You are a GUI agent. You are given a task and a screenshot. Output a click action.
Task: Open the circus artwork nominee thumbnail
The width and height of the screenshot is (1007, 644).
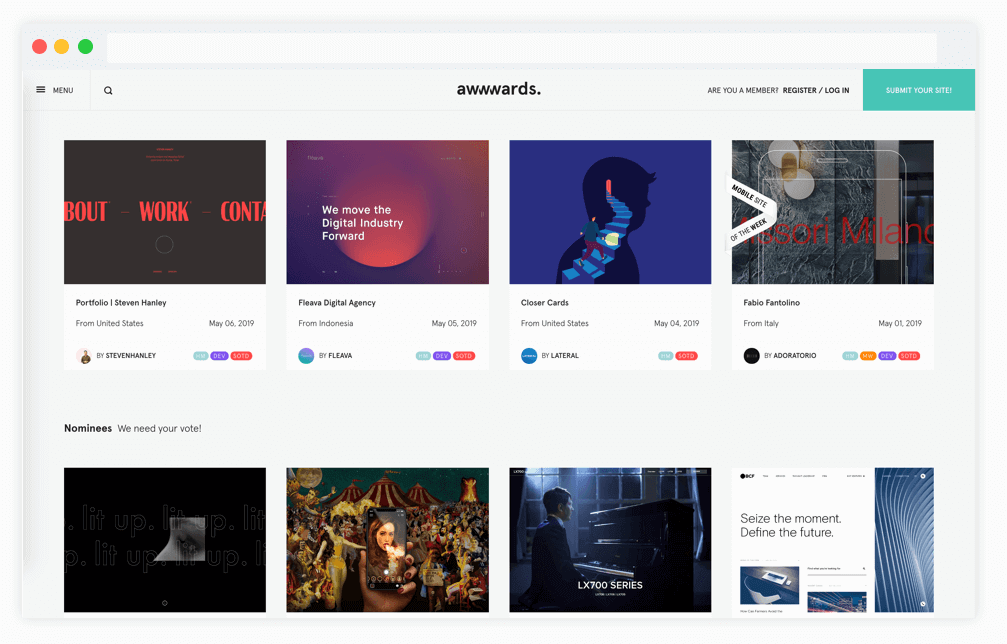click(387, 539)
